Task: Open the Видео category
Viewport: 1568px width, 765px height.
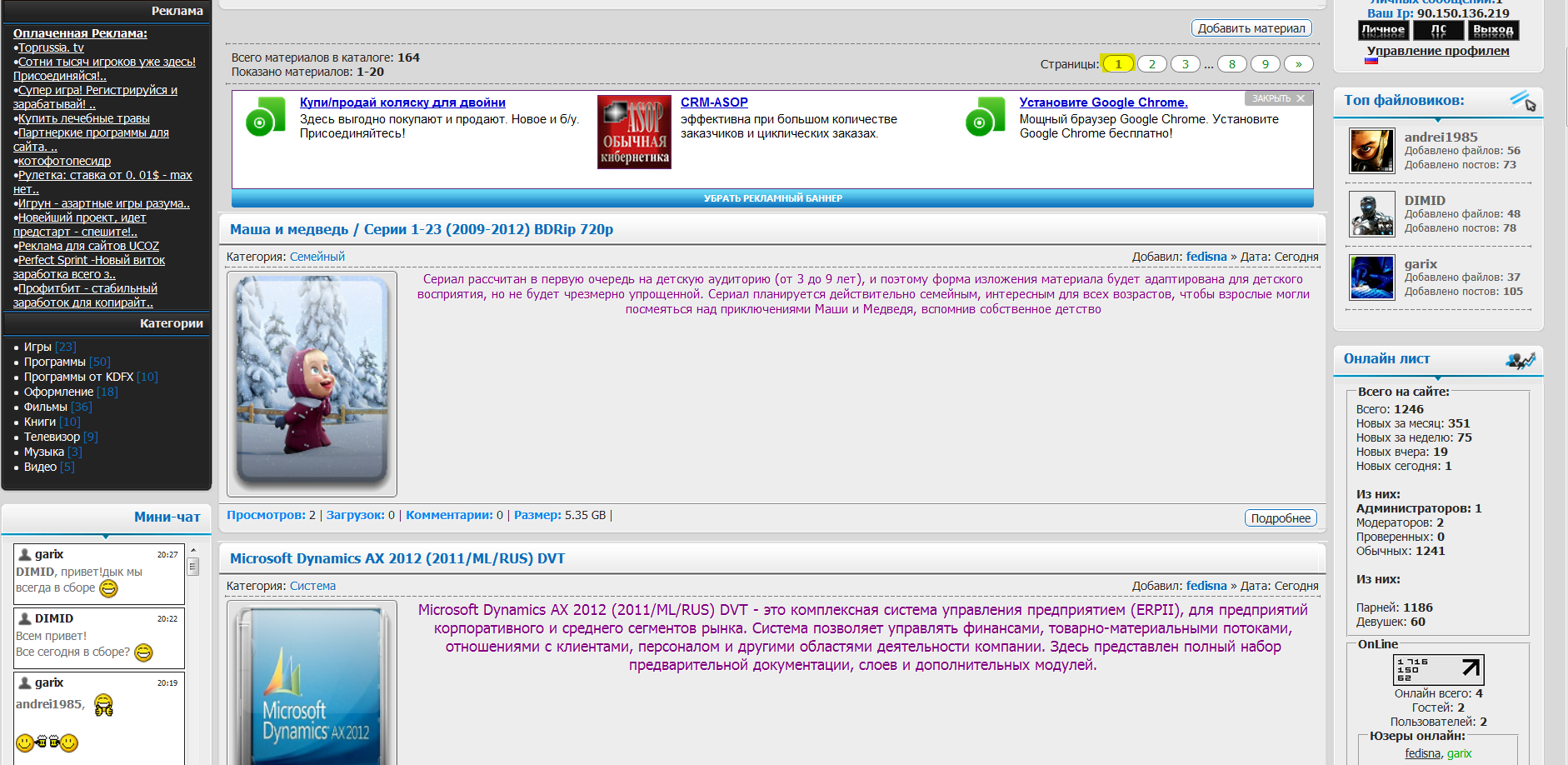Action: (40, 467)
